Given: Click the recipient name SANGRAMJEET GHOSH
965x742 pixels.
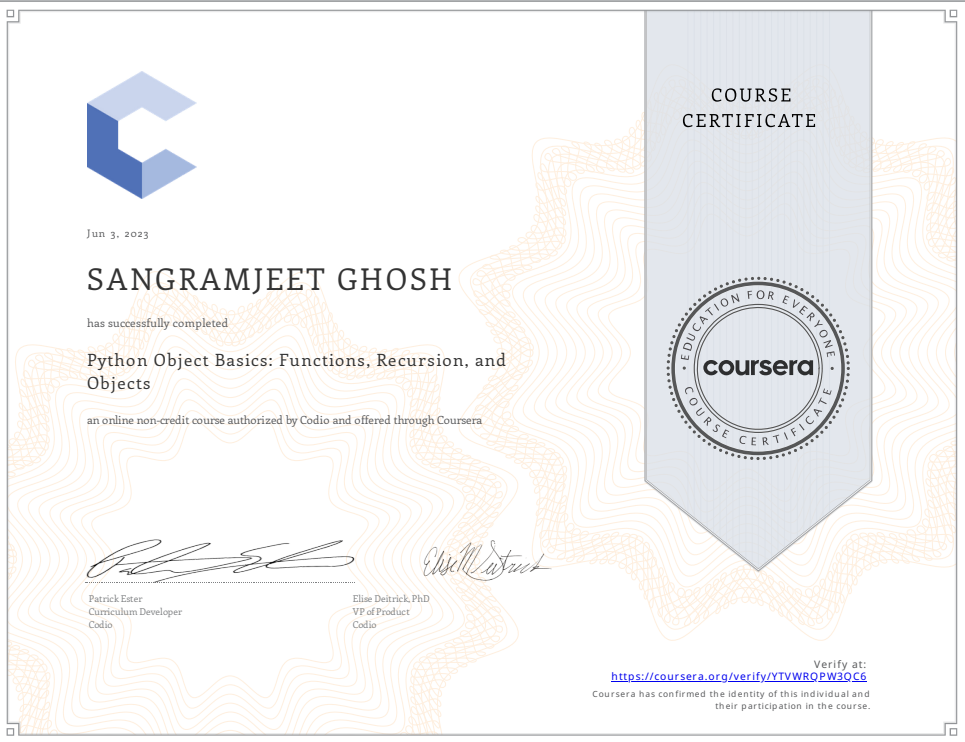Looking at the screenshot, I should 269,280.
